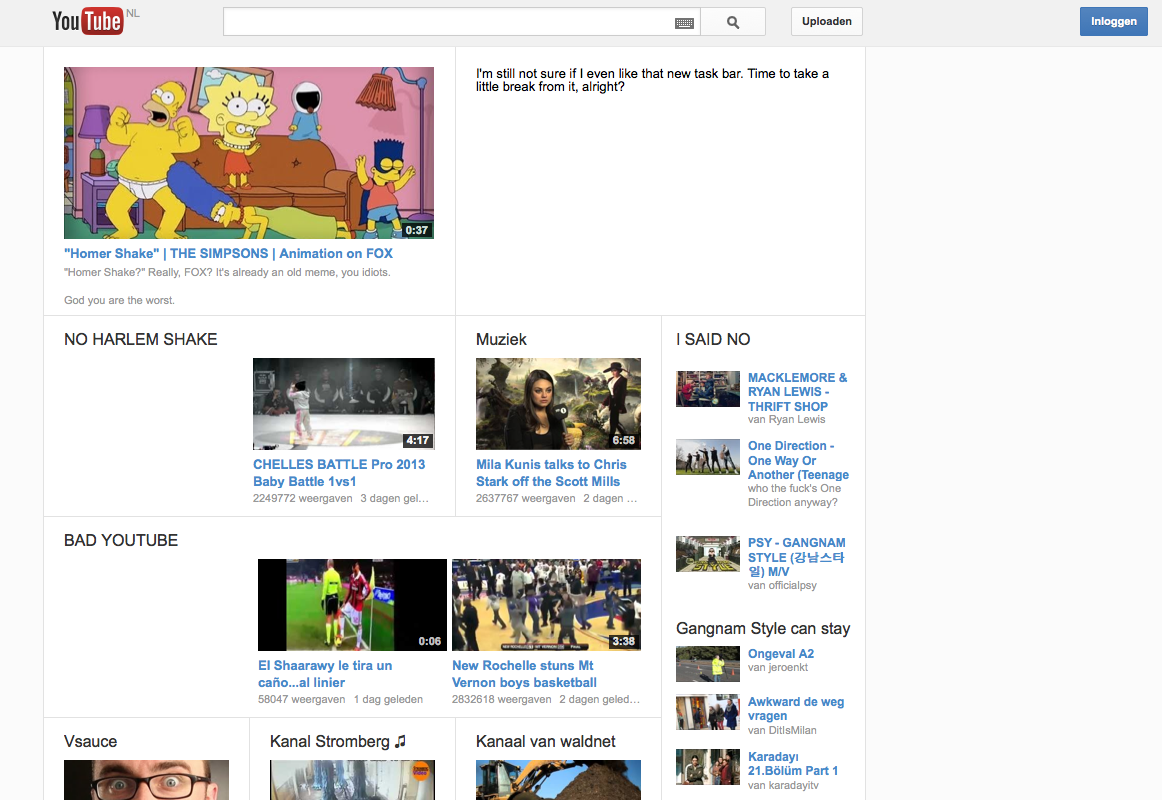This screenshot has width=1162, height=800.
Task: Click the NO HARLEM SHAKE section heading
Action: pos(141,339)
